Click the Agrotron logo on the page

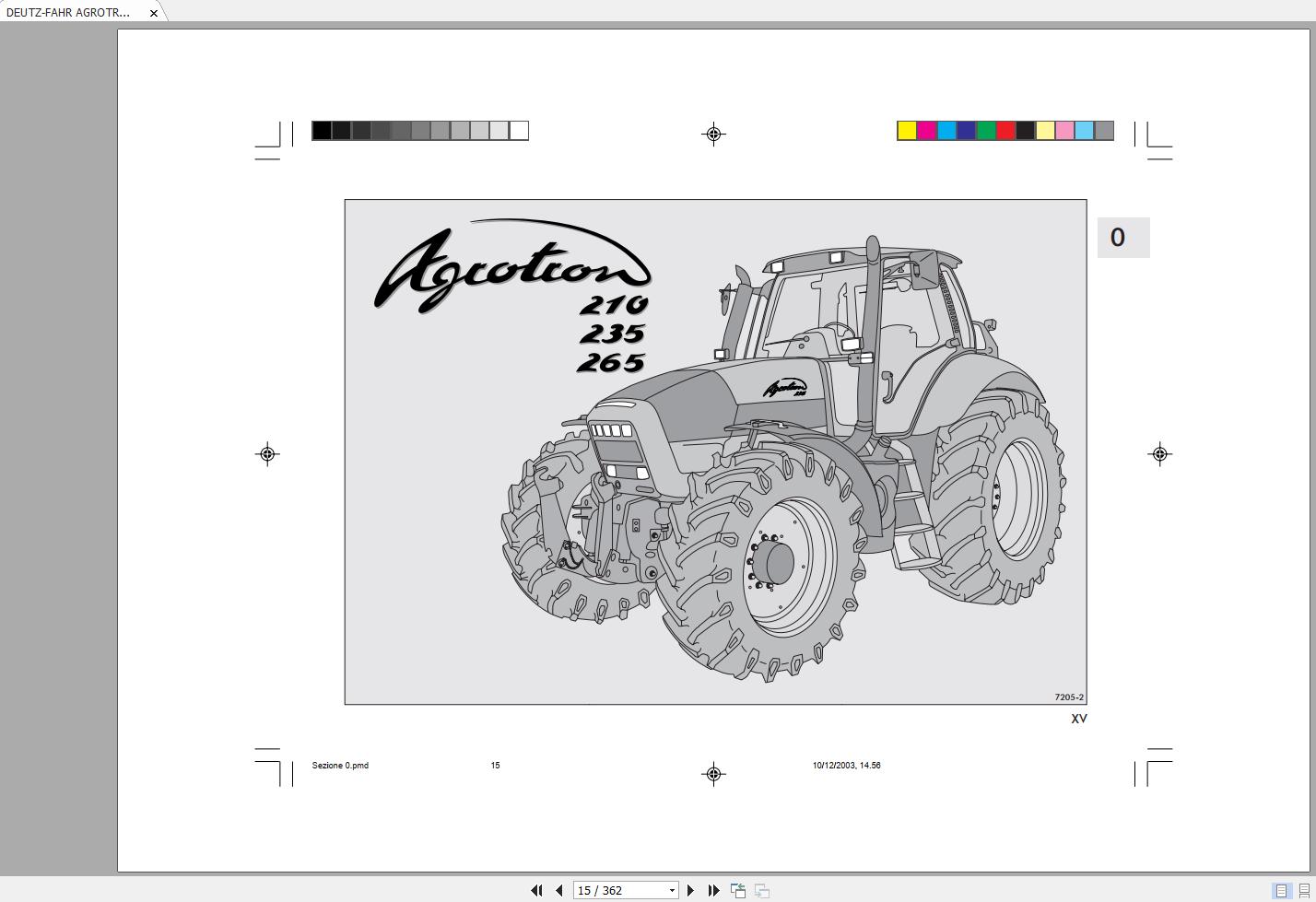coord(511,267)
